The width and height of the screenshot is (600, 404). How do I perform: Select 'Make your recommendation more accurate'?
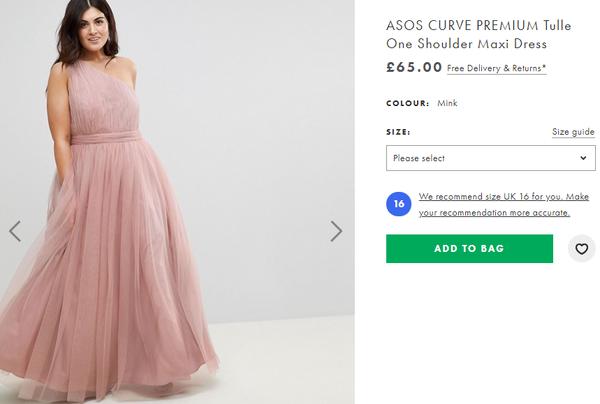click(495, 212)
